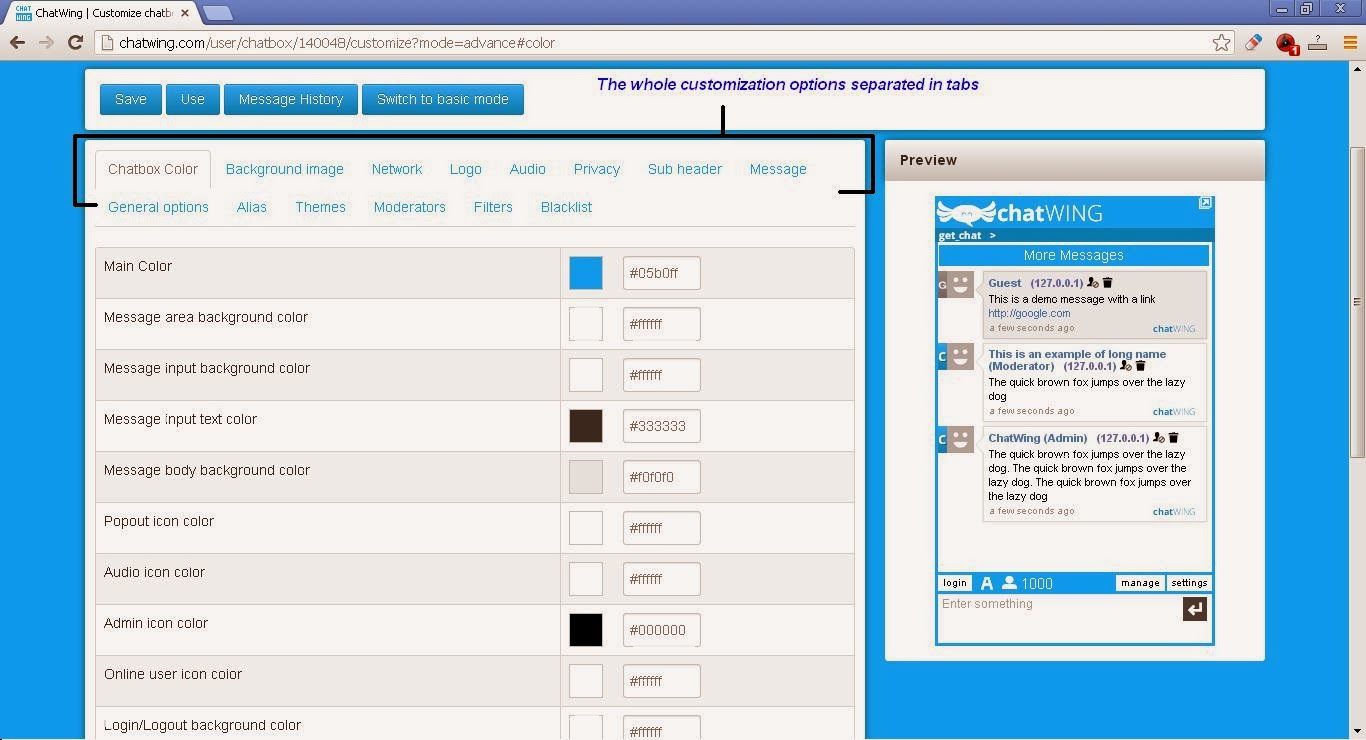Open the red extension with badge 1
This screenshot has height=740, width=1366.
click(x=1287, y=43)
